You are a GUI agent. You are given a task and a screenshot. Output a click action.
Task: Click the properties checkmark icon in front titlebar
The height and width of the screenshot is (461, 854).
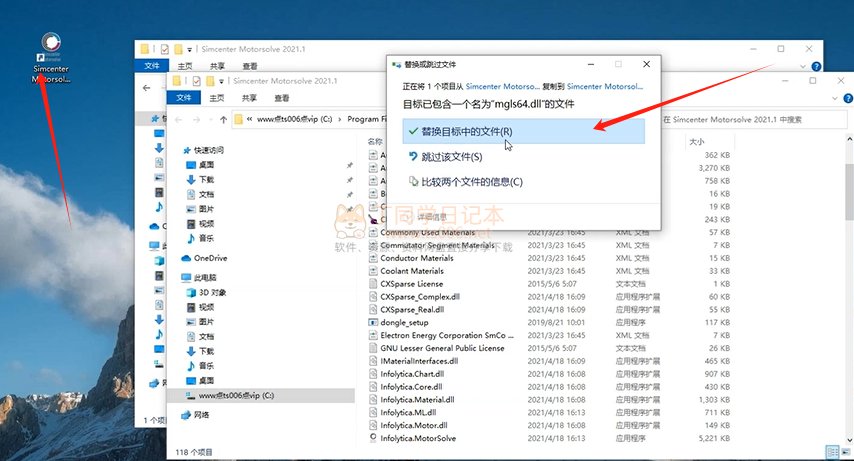tap(196, 80)
